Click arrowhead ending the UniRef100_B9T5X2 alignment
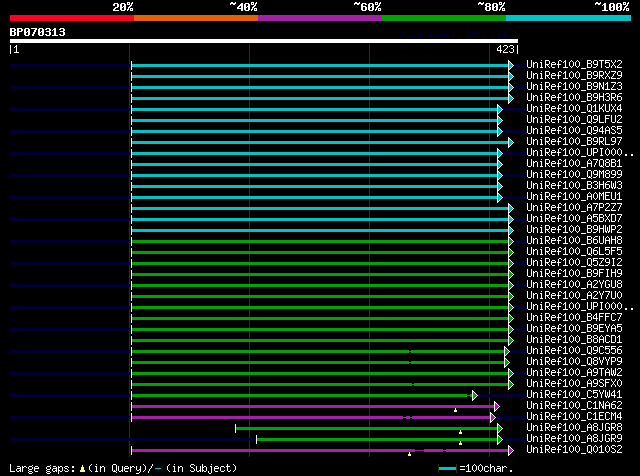Image resolution: width=640 pixels, height=476 pixels. (x=511, y=65)
